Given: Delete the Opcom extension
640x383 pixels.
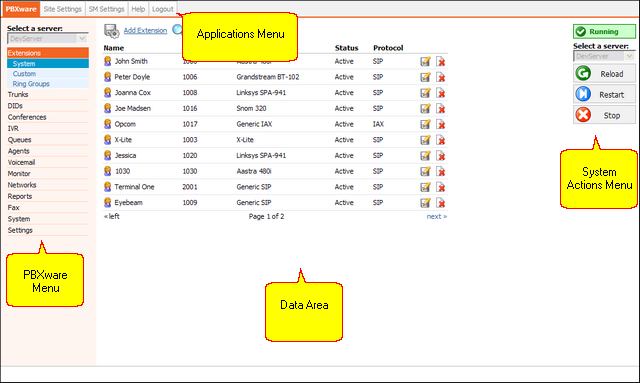Looking at the screenshot, I should click(x=440, y=124).
